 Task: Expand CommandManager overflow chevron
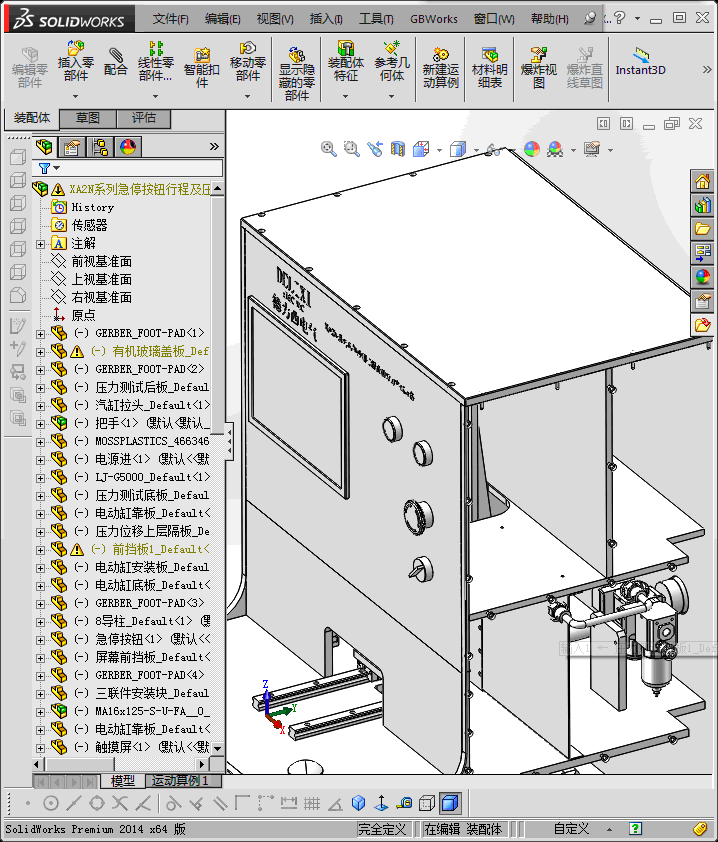point(707,69)
